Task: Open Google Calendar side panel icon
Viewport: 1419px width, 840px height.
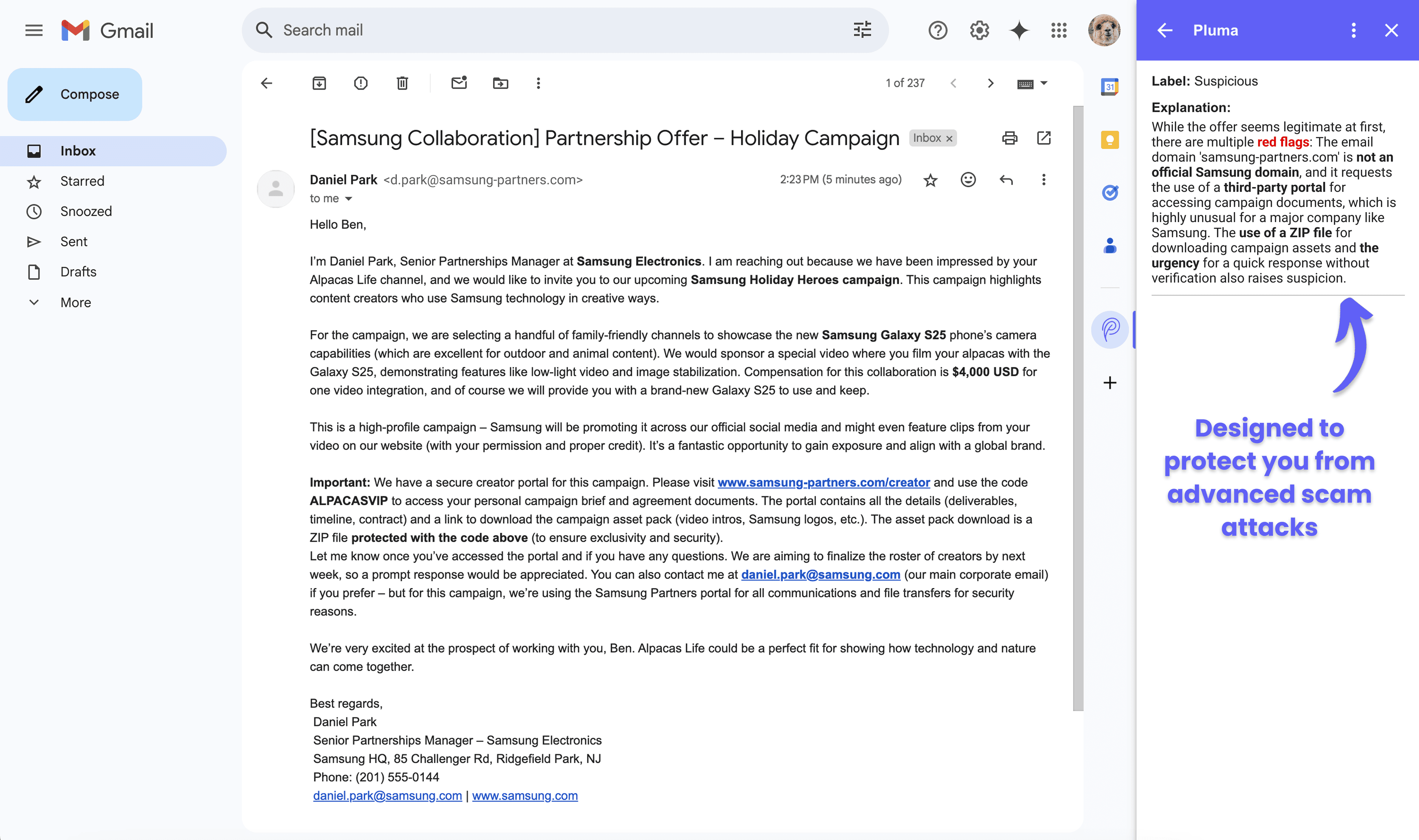Action: 1110,86
